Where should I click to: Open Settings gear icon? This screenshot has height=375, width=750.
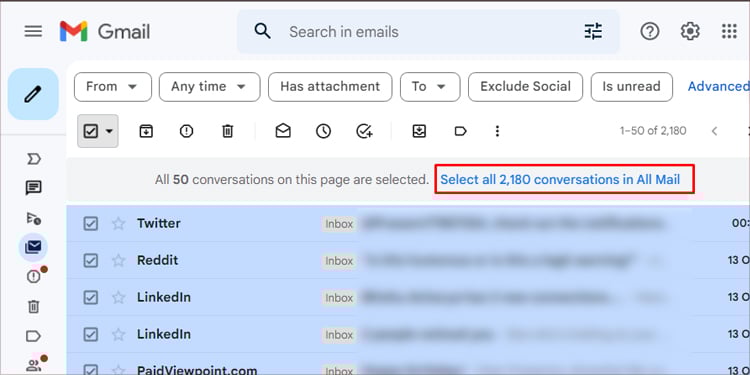[x=690, y=32]
